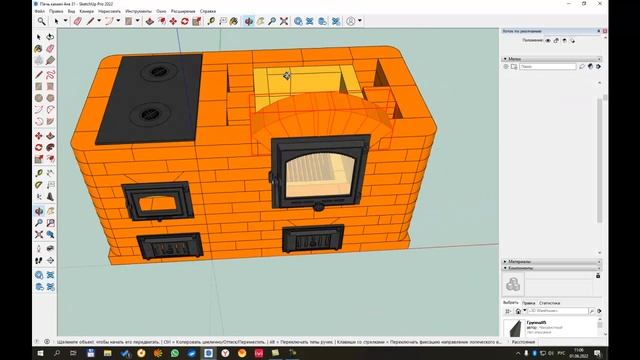Open the Select tool dropdown arrow
Viewport: 640px width, 360px height.
point(65,21)
